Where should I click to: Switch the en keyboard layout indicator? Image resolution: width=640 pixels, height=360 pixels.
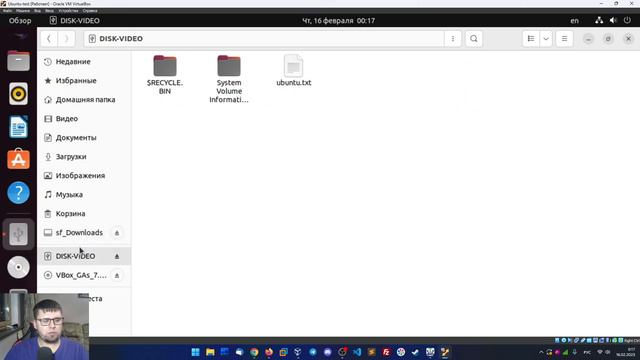(574, 20)
